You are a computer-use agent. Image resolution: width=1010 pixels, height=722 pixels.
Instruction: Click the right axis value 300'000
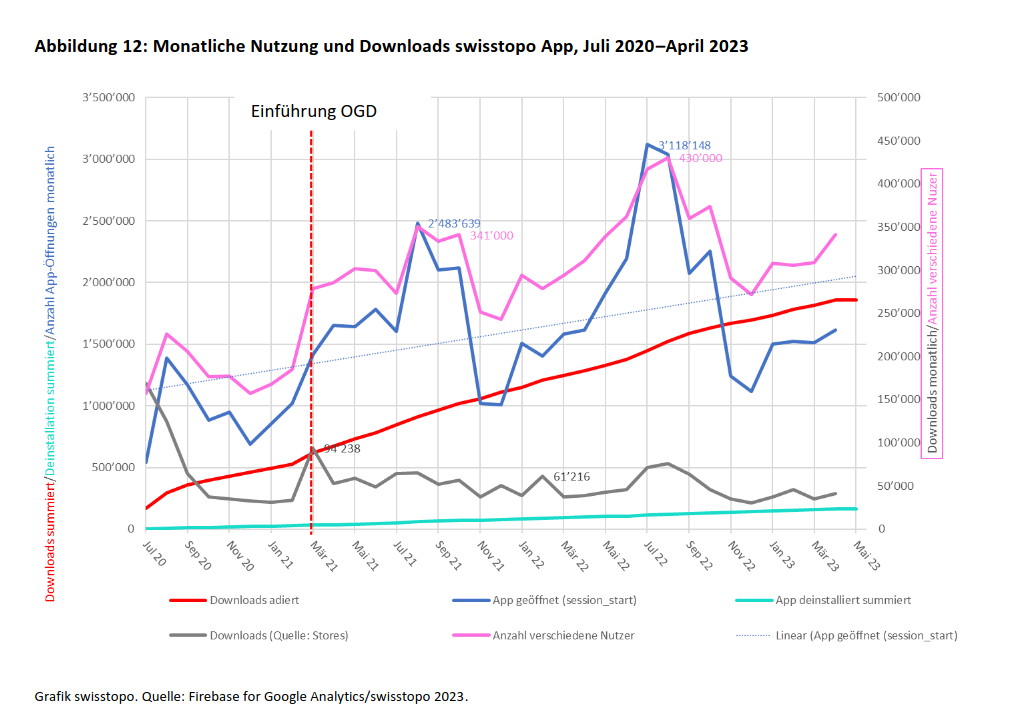pos(899,271)
